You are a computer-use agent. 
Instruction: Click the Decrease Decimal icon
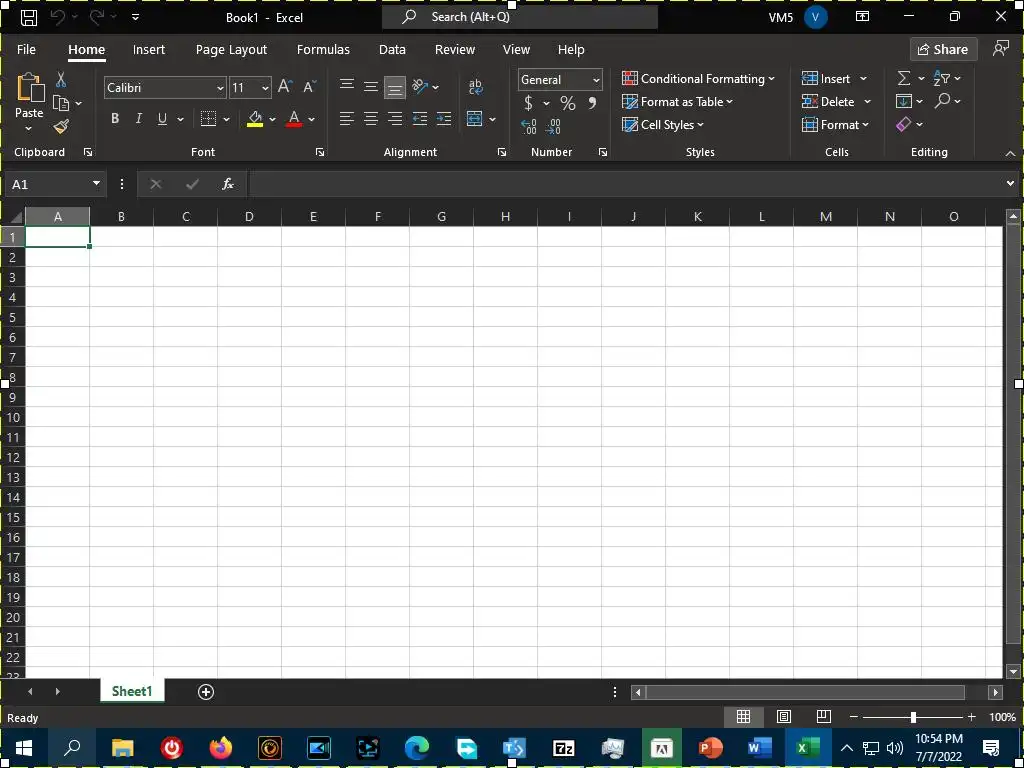click(552, 126)
